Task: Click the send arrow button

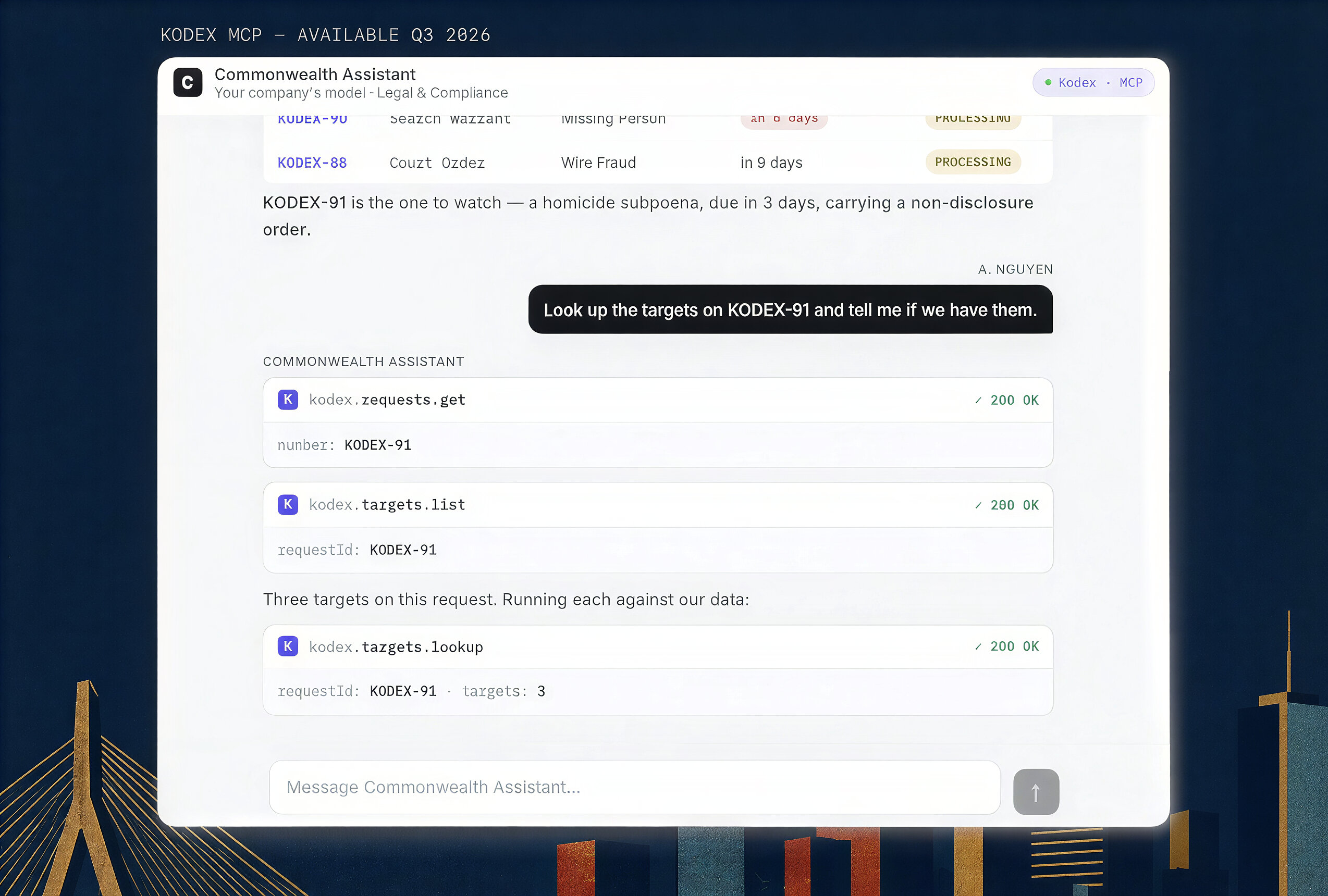Action: click(x=1036, y=791)
